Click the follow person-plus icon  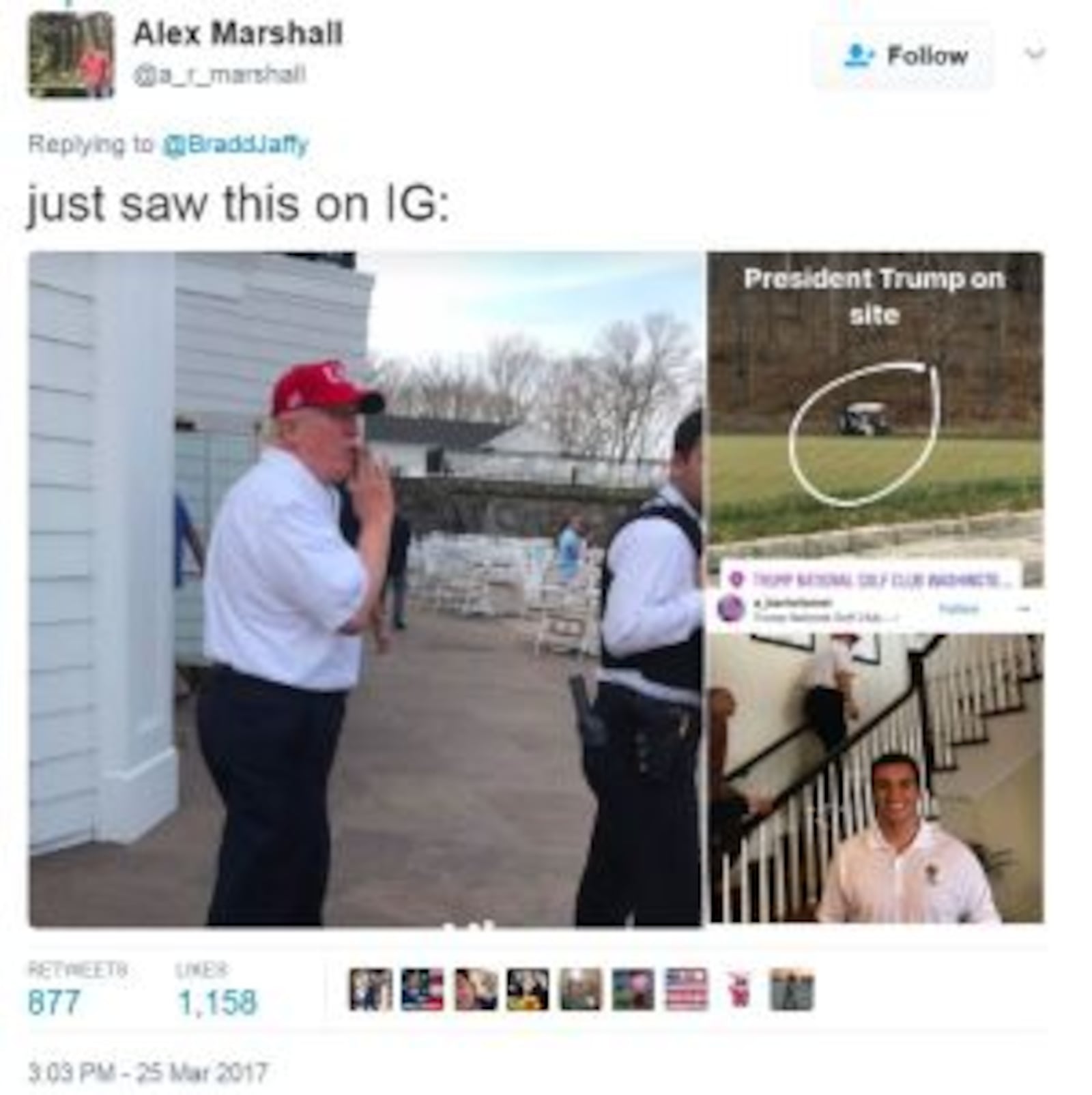(858, 55)
